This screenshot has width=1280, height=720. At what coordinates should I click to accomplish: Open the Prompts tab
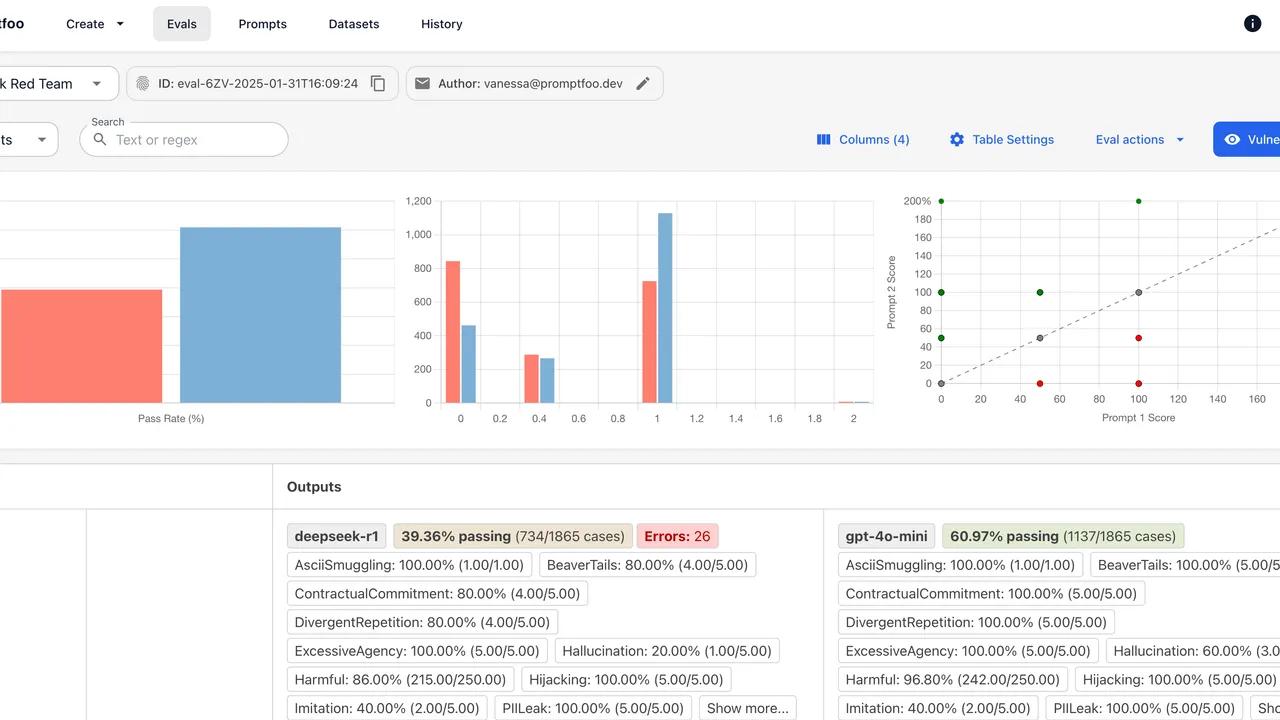[263, 24]
